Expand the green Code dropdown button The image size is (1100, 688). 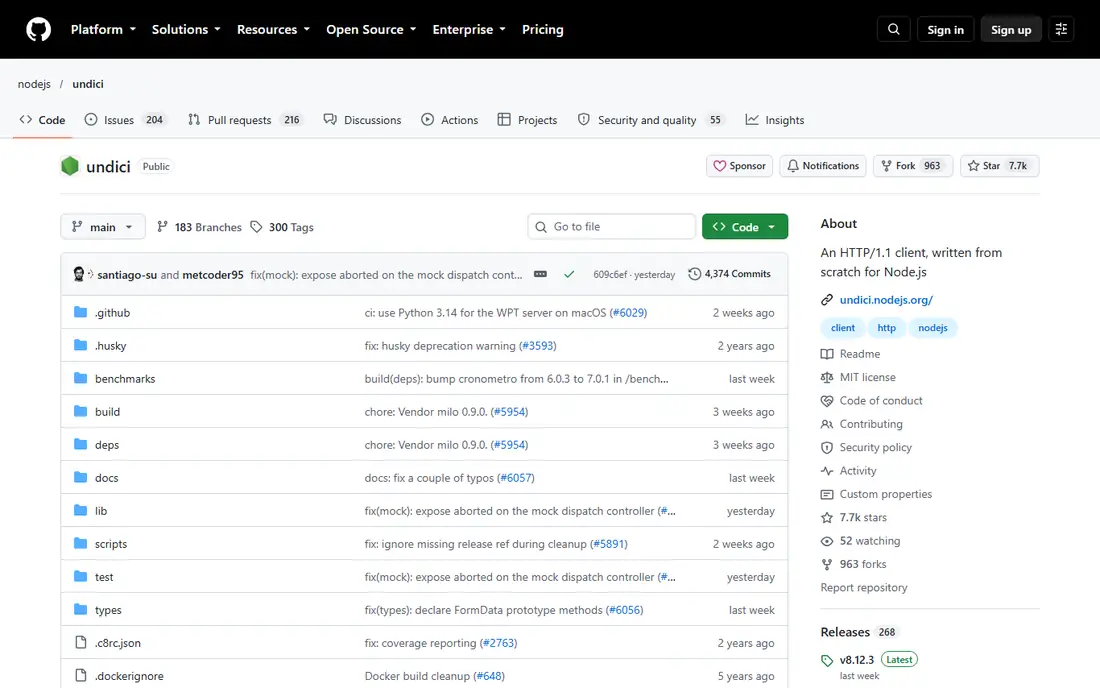(744, 227)
